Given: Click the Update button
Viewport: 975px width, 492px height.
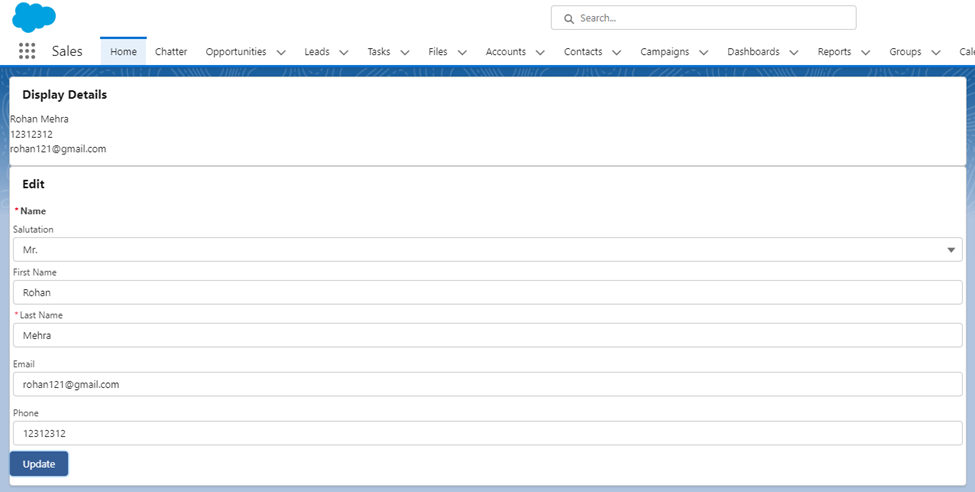Looking at the screenshot, I should 39,464.
